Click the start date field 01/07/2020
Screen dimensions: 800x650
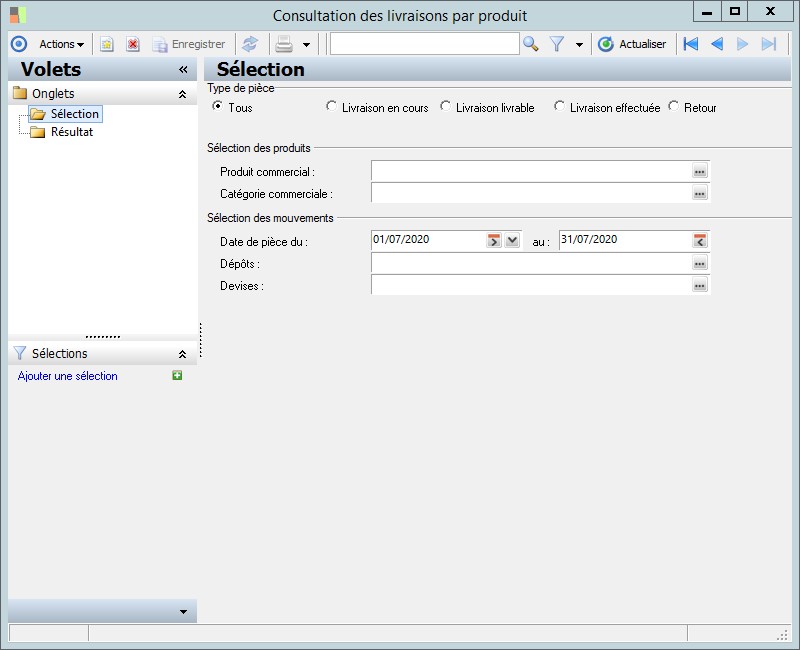(428, 239)
